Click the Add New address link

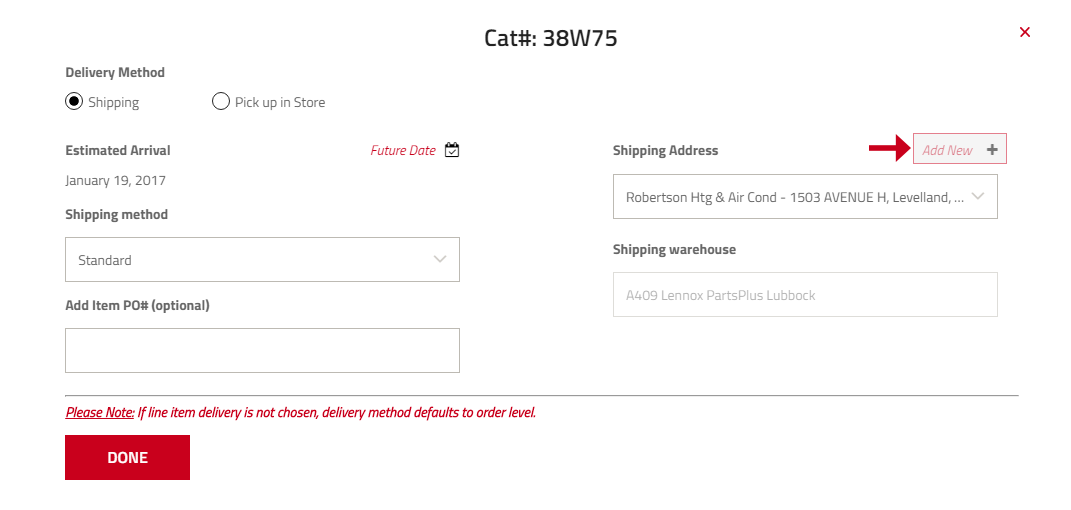[x=947, y=150]
